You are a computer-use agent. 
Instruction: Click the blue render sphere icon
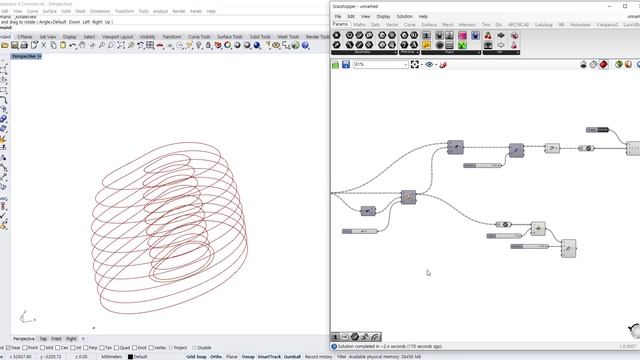[x=257, y=45]
